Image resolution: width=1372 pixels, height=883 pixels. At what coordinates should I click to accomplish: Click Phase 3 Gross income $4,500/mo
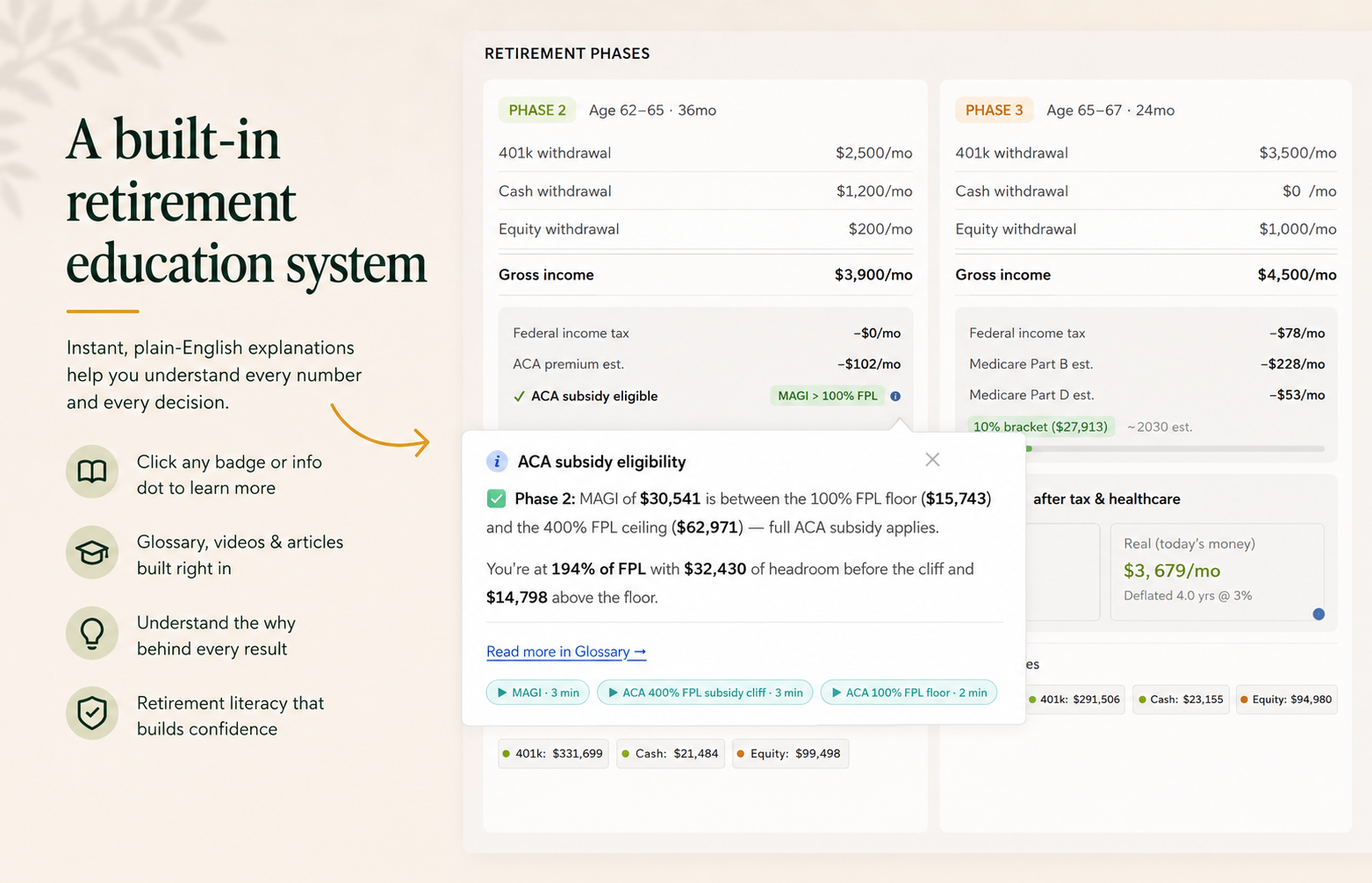1146,275
